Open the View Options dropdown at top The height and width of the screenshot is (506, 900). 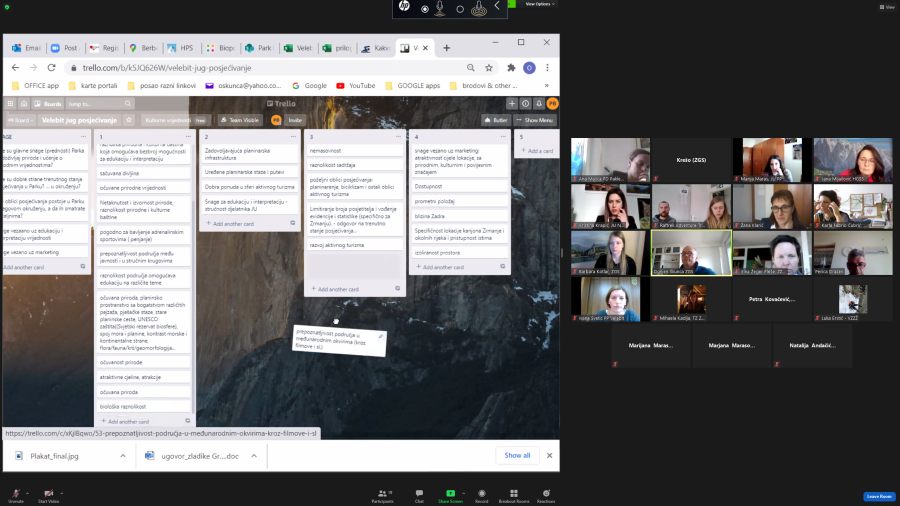[x=540, y=4]
